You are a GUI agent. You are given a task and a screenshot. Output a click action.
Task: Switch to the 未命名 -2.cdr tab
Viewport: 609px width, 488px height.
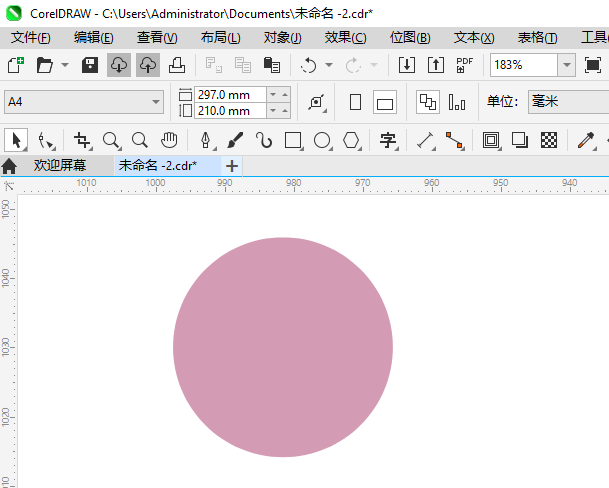coord(158,166)
